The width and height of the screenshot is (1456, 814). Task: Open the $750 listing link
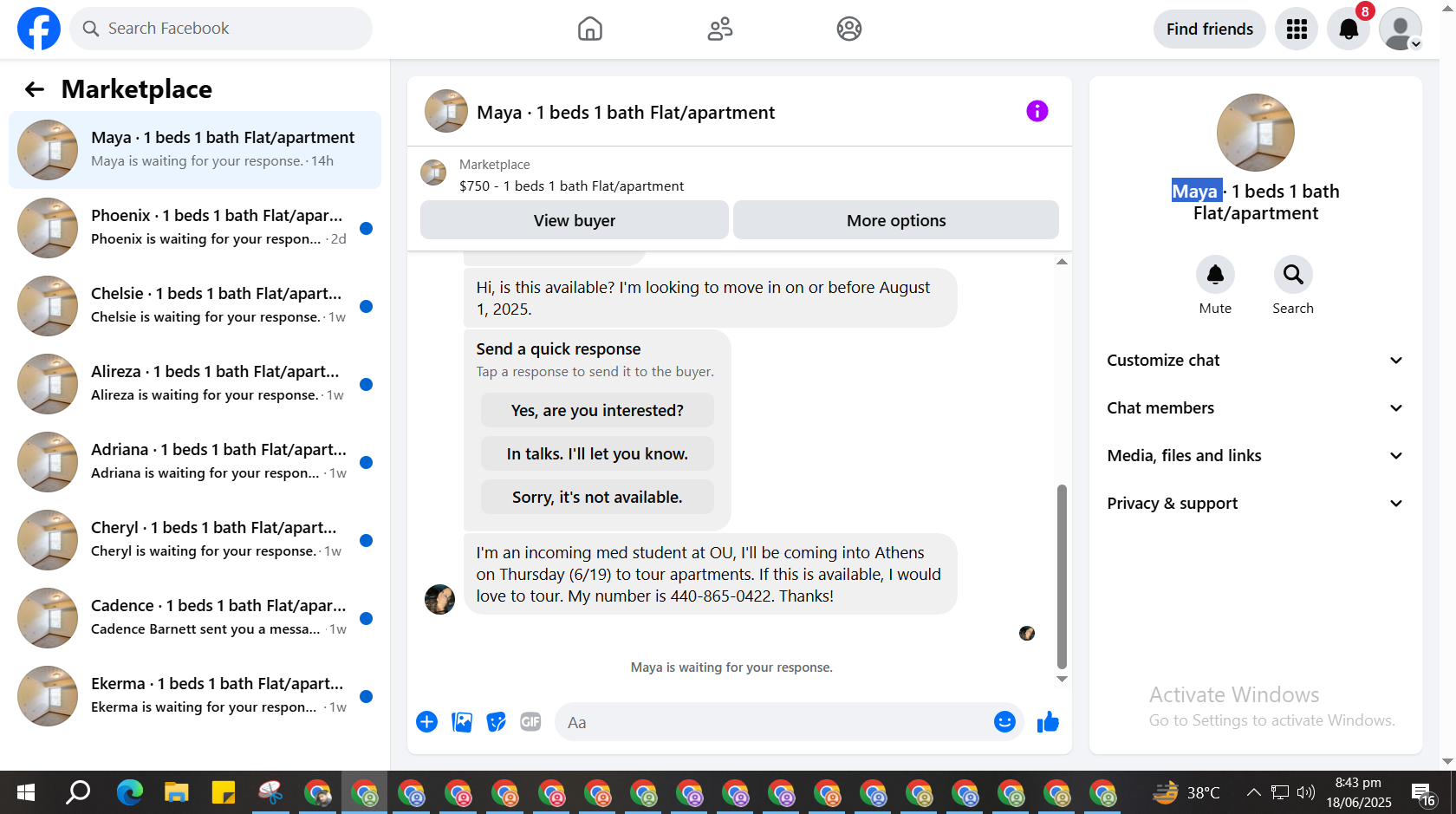point(571,186)
